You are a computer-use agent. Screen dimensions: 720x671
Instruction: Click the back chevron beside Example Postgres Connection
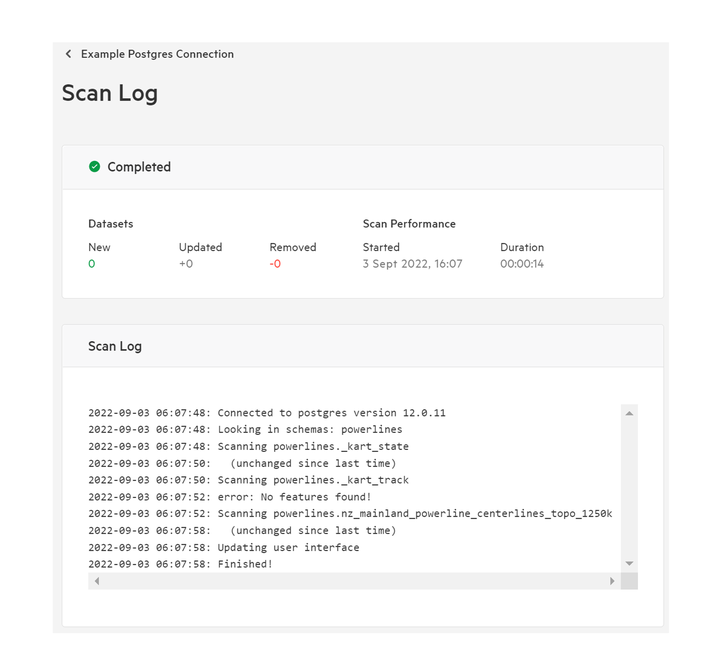[x=68, y=54]
